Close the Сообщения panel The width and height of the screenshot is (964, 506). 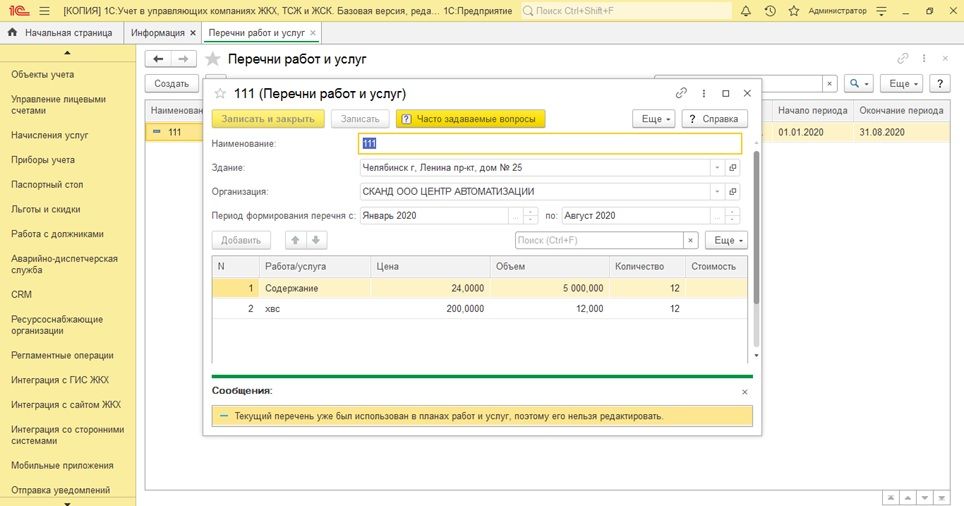[743, 392]
